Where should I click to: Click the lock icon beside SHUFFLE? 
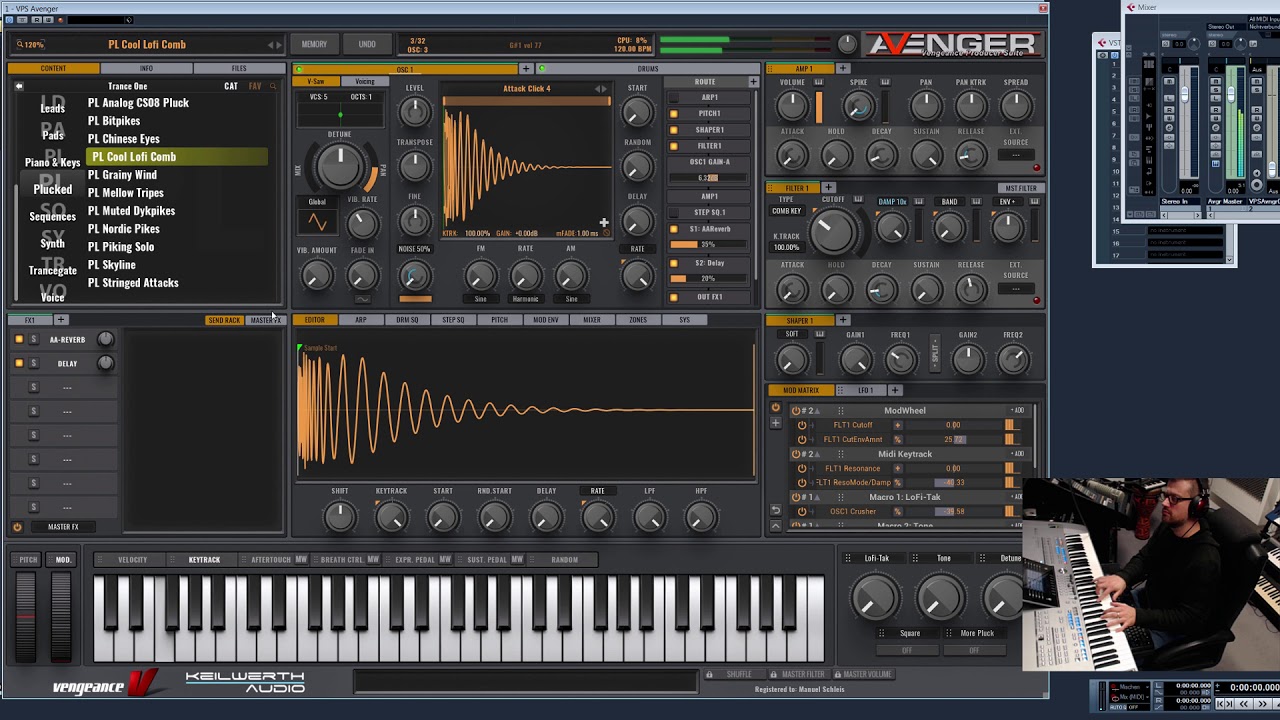709,674
